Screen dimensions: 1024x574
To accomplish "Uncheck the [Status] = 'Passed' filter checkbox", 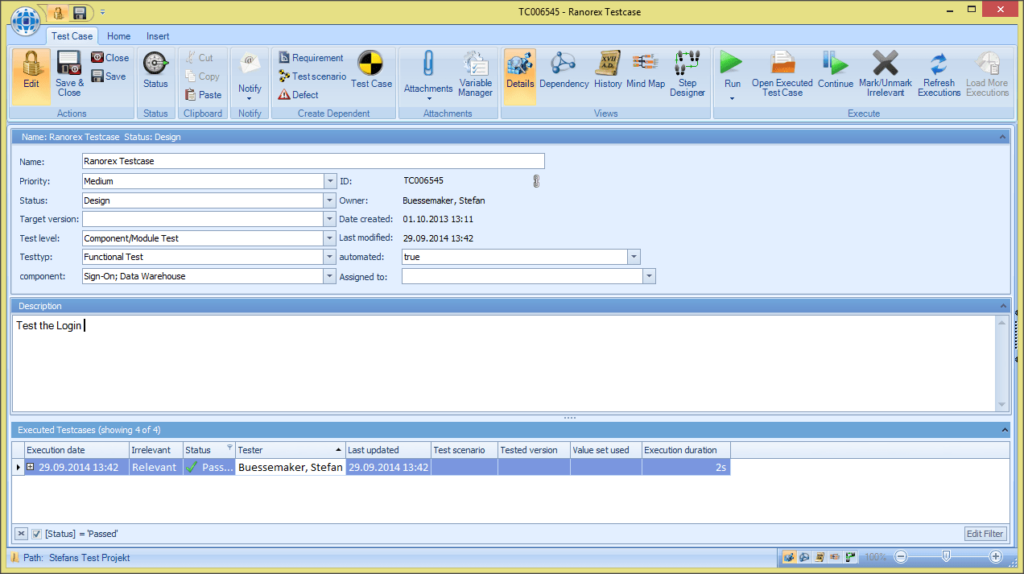I will (x=37, y=534).
